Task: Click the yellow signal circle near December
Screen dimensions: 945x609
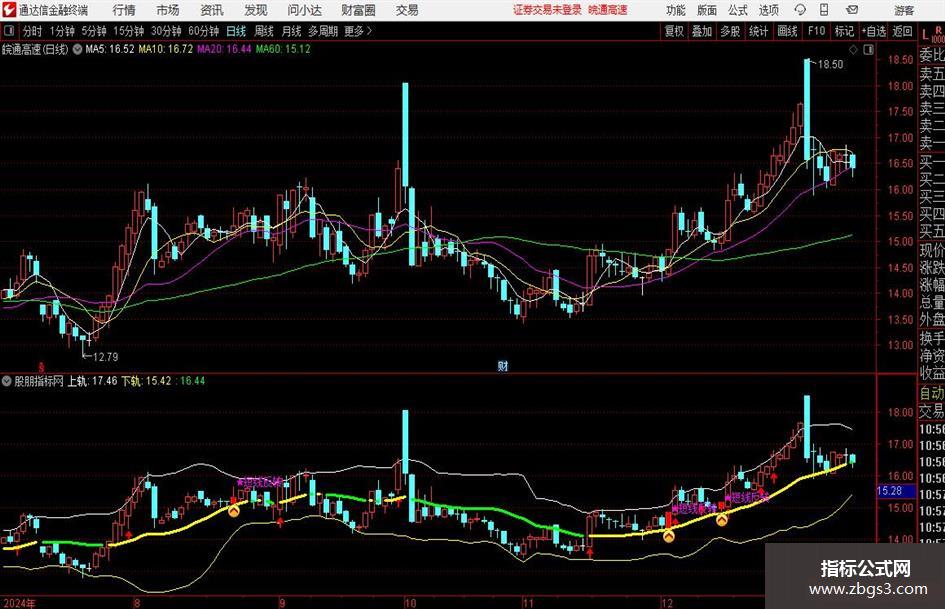Action: [668, 535]
